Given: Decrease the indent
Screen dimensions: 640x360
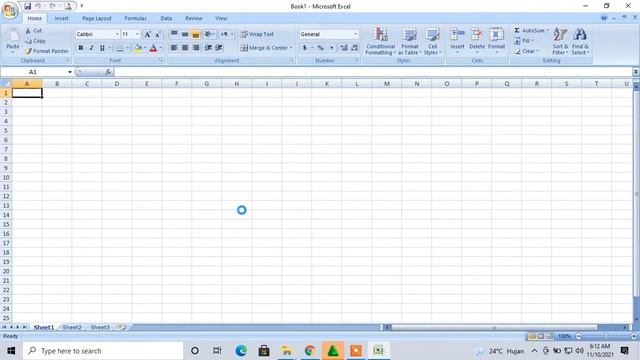Looking at the screenshot, I should [208, 48].
